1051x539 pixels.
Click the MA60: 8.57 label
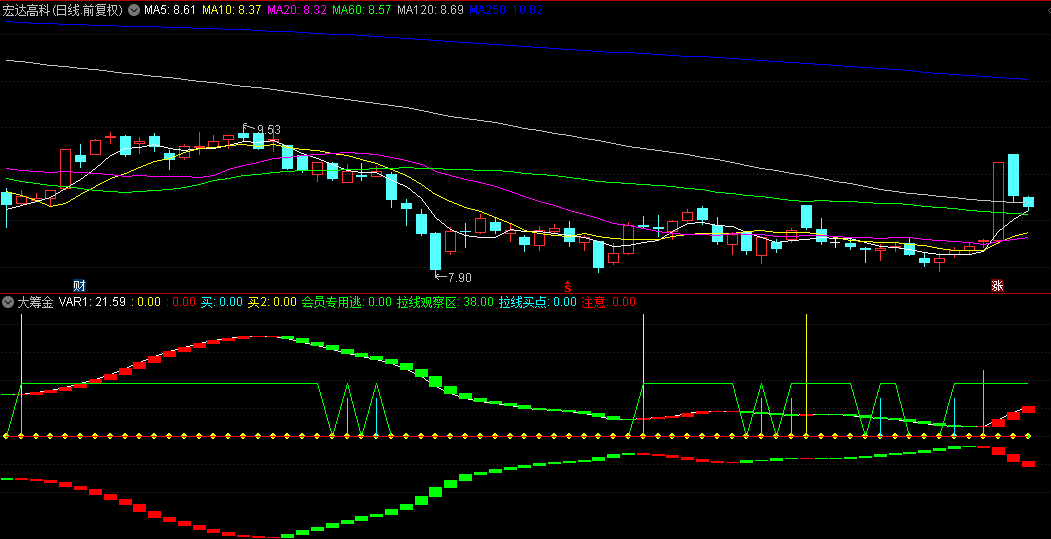click(x=362, y=10)
